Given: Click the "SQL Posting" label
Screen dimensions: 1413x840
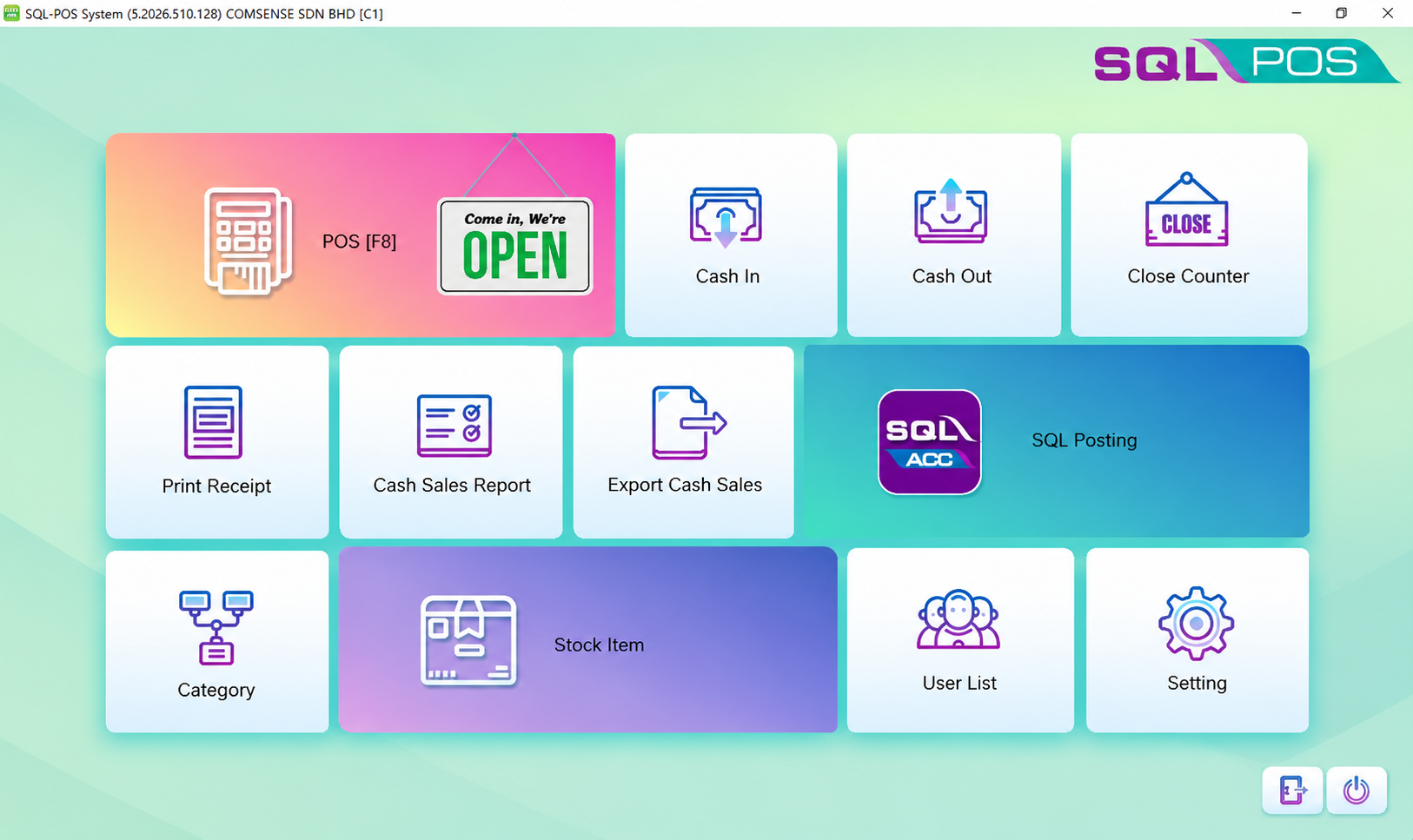Looking at the screenshot, I should [x=1084, y=440].
